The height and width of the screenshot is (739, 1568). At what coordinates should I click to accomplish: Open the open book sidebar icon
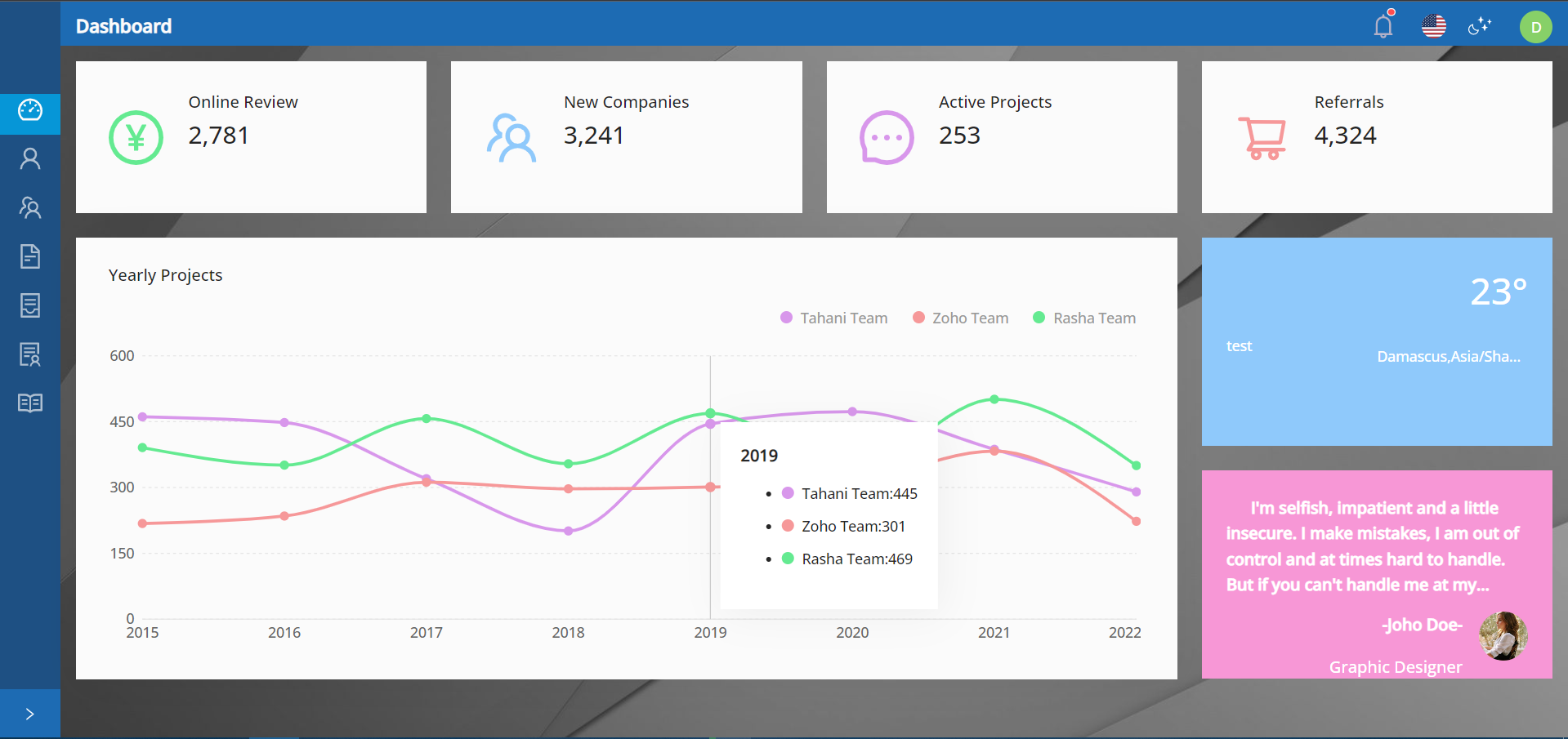coord(30,403)
